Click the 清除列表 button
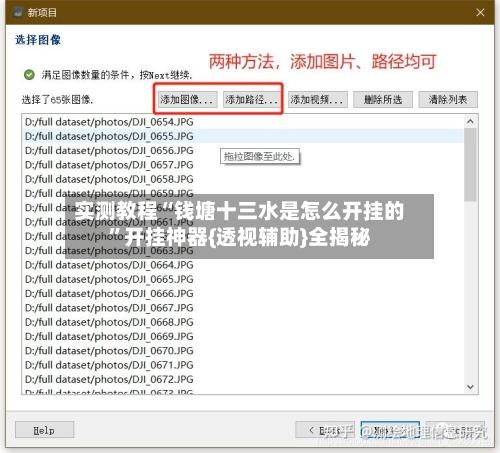 [448, 99]
